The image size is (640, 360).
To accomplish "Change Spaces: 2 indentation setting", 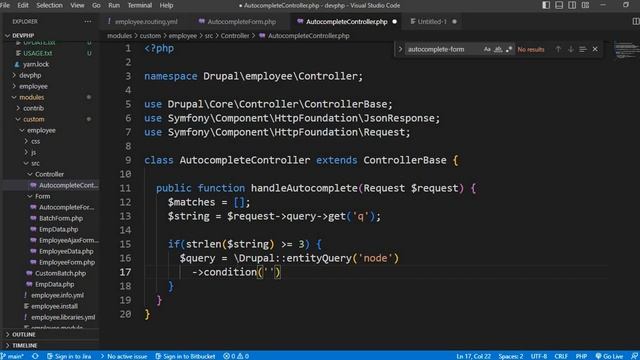I will [x=510, y=356].
